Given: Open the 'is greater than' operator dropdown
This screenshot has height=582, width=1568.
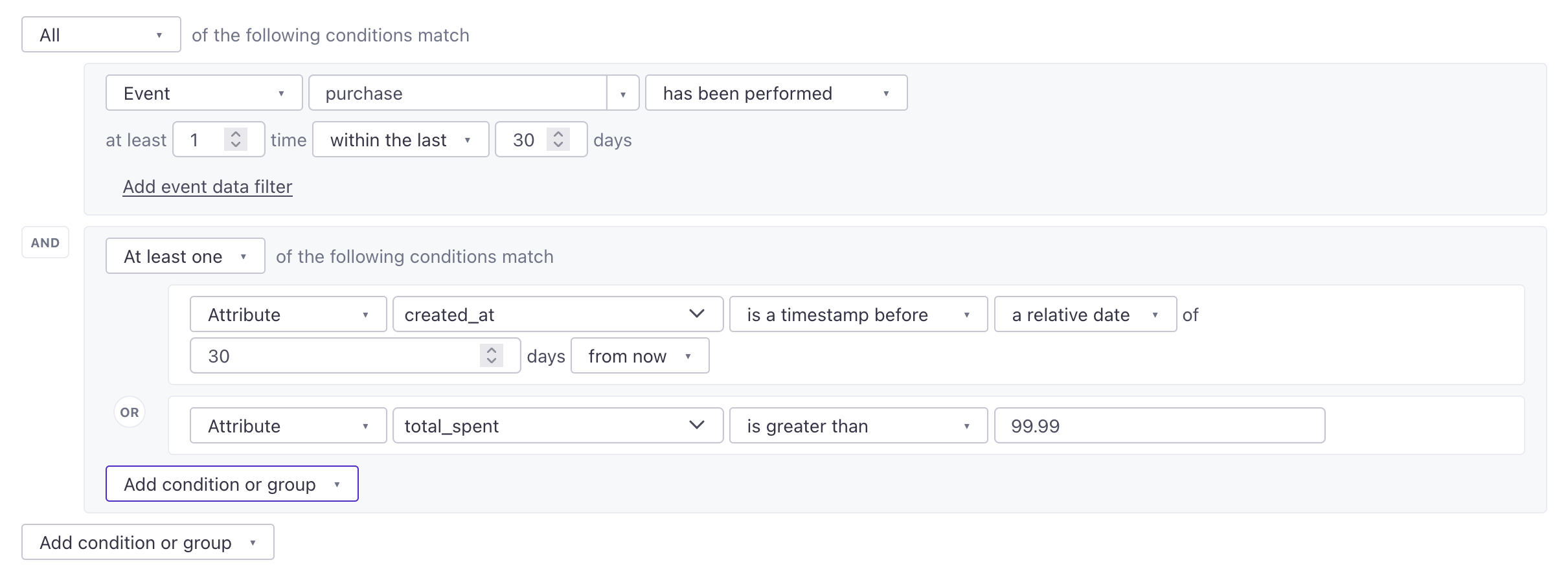Looking at the screenshot, I should 858,426.
